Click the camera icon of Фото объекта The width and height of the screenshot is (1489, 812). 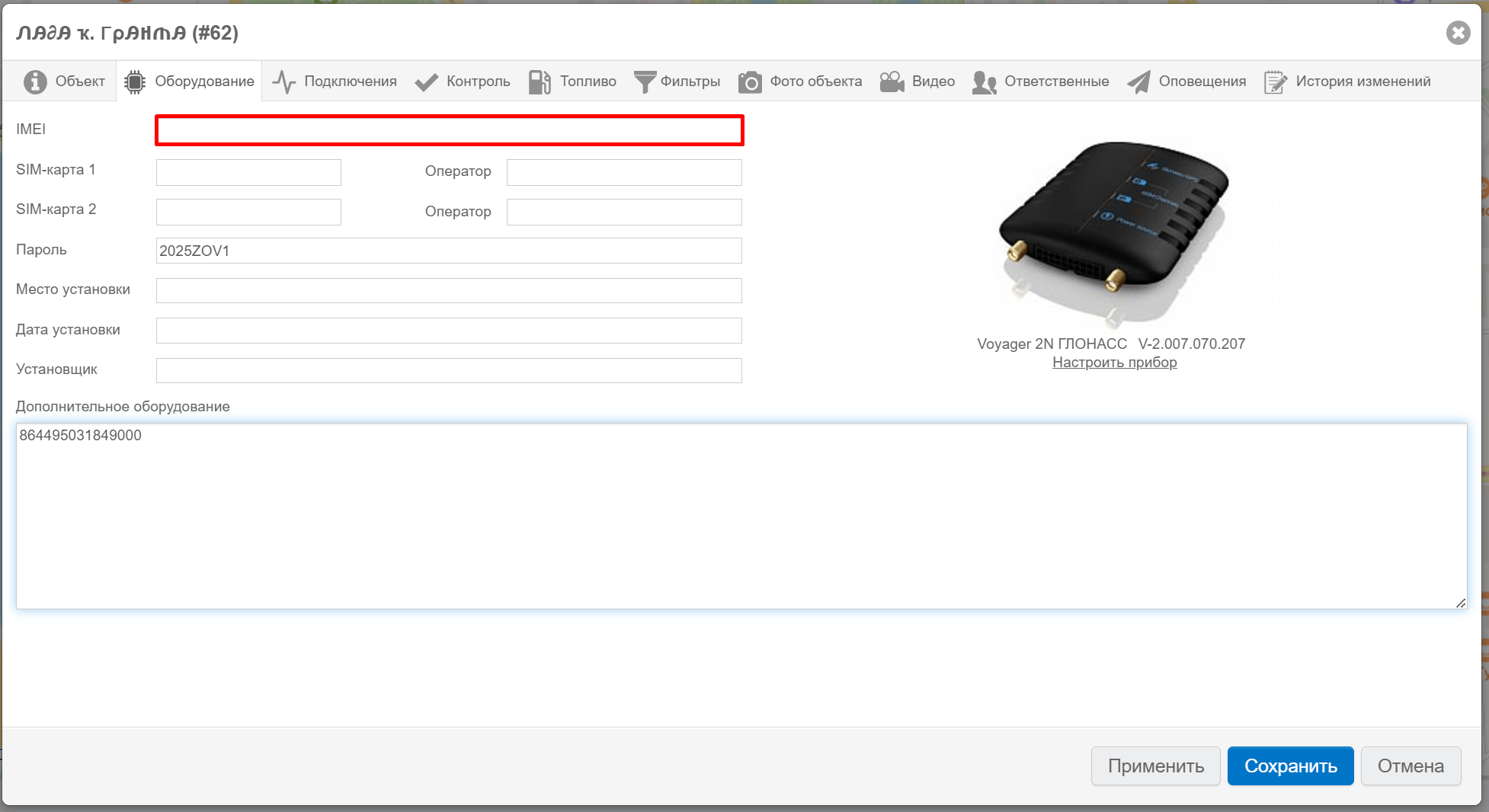click(x=750, y=82)
